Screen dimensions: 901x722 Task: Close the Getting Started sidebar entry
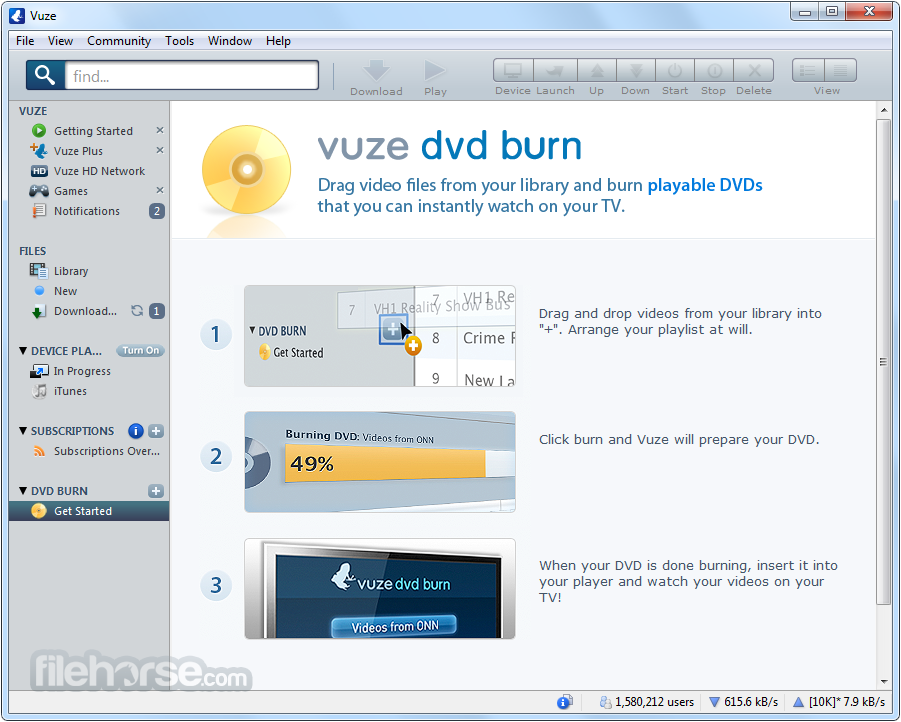click(x=159, y=131)
